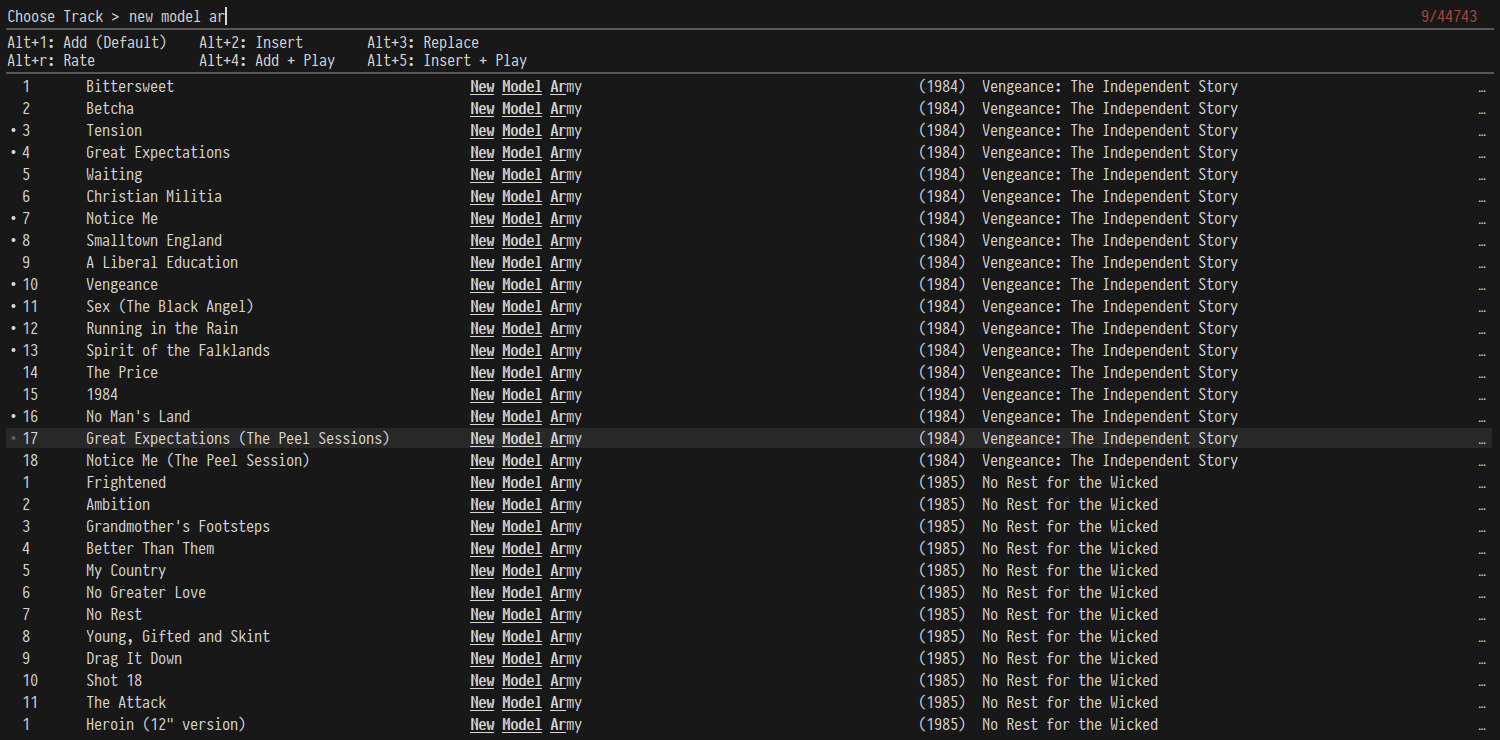The height and width of the screenshot is (740, 1500).
Task: Select the track A Liberal Education
Action: coord(750,262)
